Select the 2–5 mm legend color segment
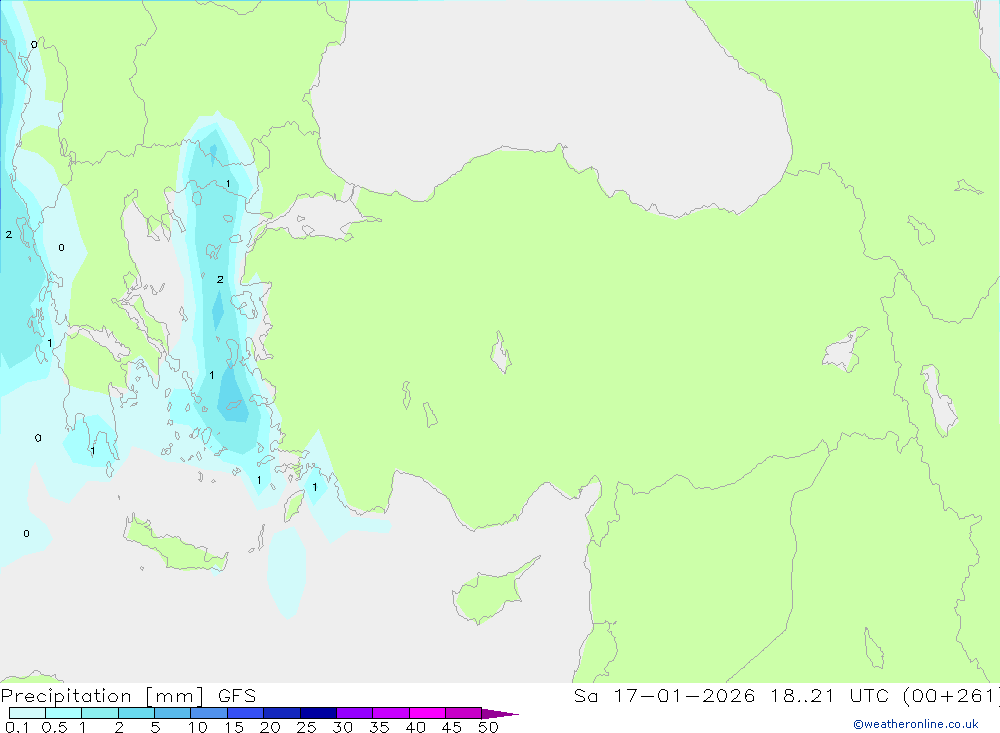 [136, 713]
